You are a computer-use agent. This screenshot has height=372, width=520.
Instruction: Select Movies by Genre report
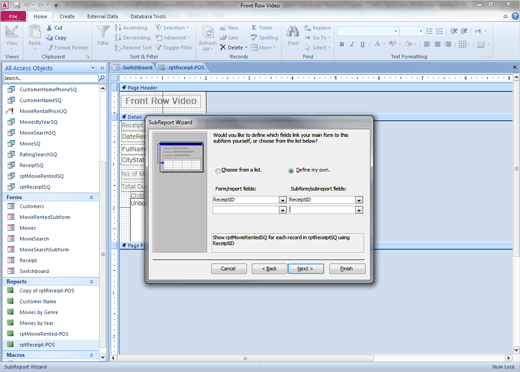coord(39,312)
